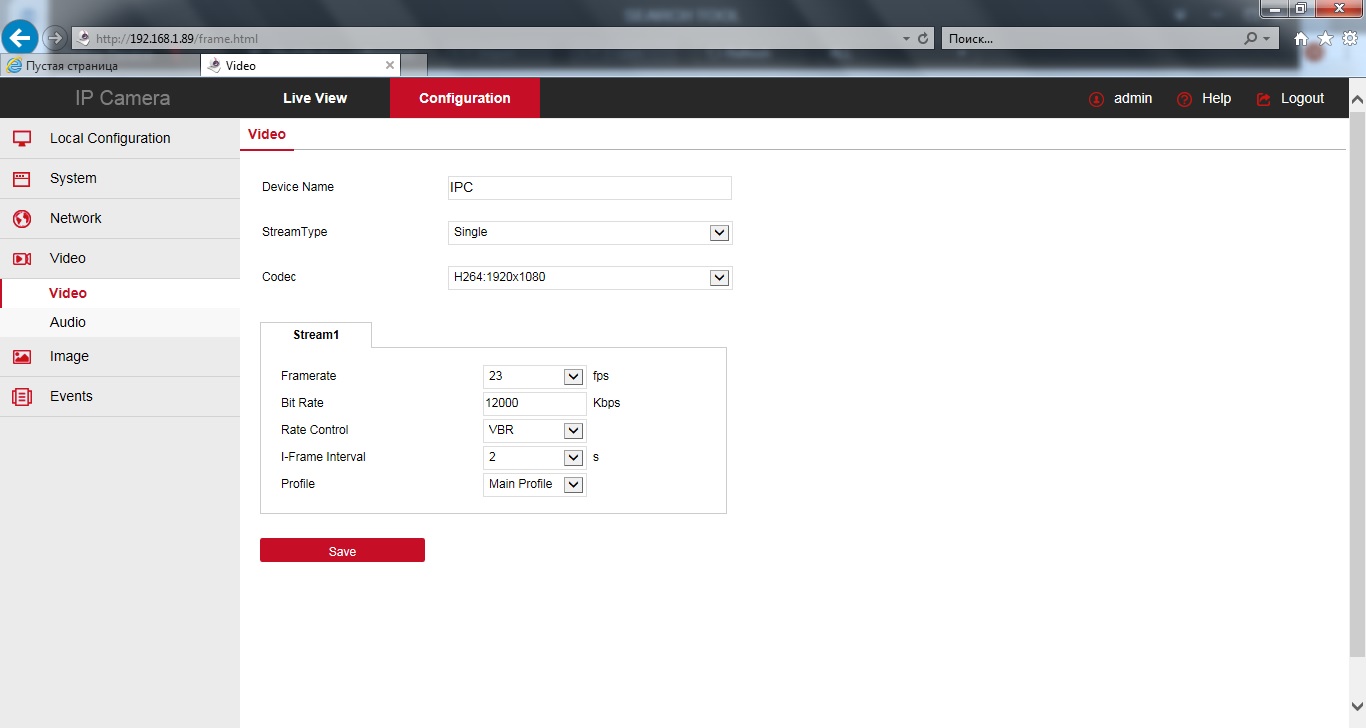The width and height of the screenshot is (1366, 728).
Task: Open the Audio settings submenu item
Action: (68, 322)
